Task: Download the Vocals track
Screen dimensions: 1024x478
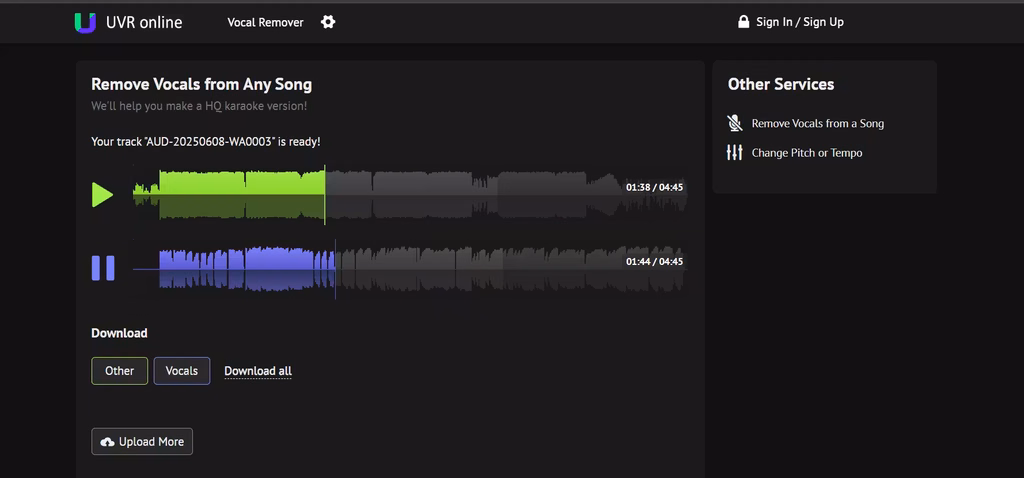Action: (182, 371)
